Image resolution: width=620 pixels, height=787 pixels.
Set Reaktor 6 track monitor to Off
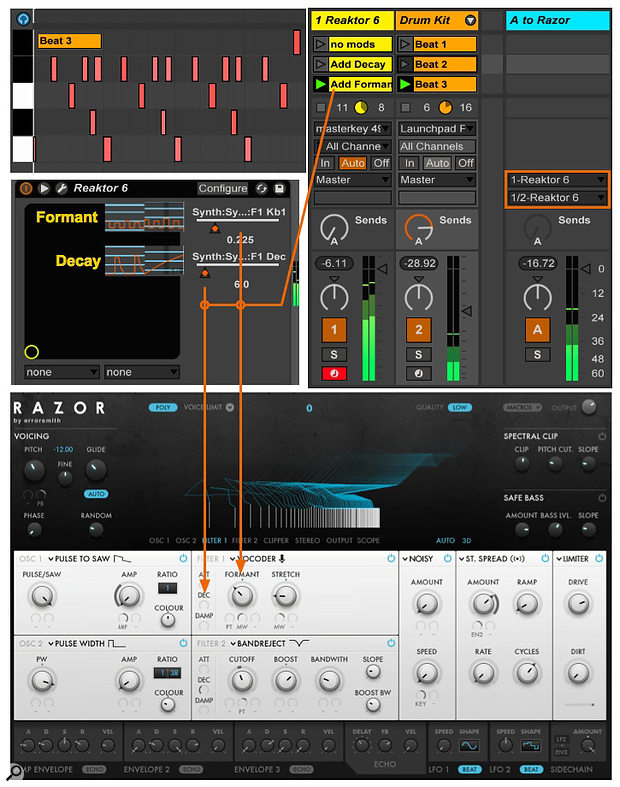coord(381,163)
